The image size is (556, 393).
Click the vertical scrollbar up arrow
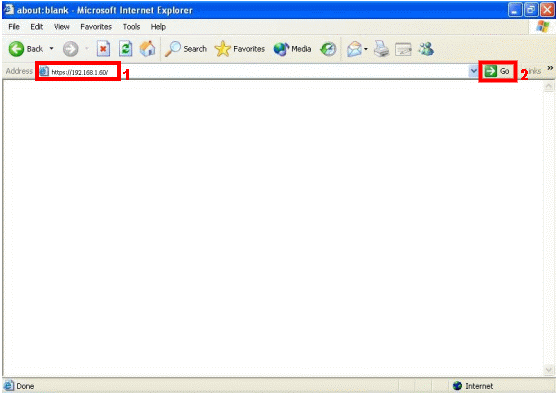pyautogui.click(x=549, y=86)
